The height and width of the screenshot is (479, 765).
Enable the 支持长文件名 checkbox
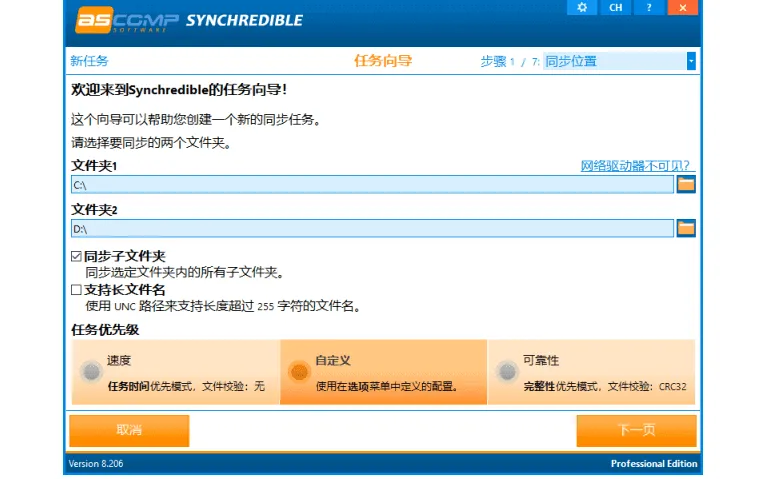coord(76,290)
